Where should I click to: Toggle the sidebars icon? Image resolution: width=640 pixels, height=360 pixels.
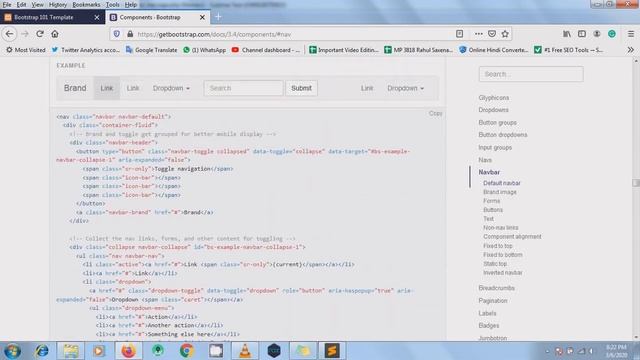coord(582,34)
